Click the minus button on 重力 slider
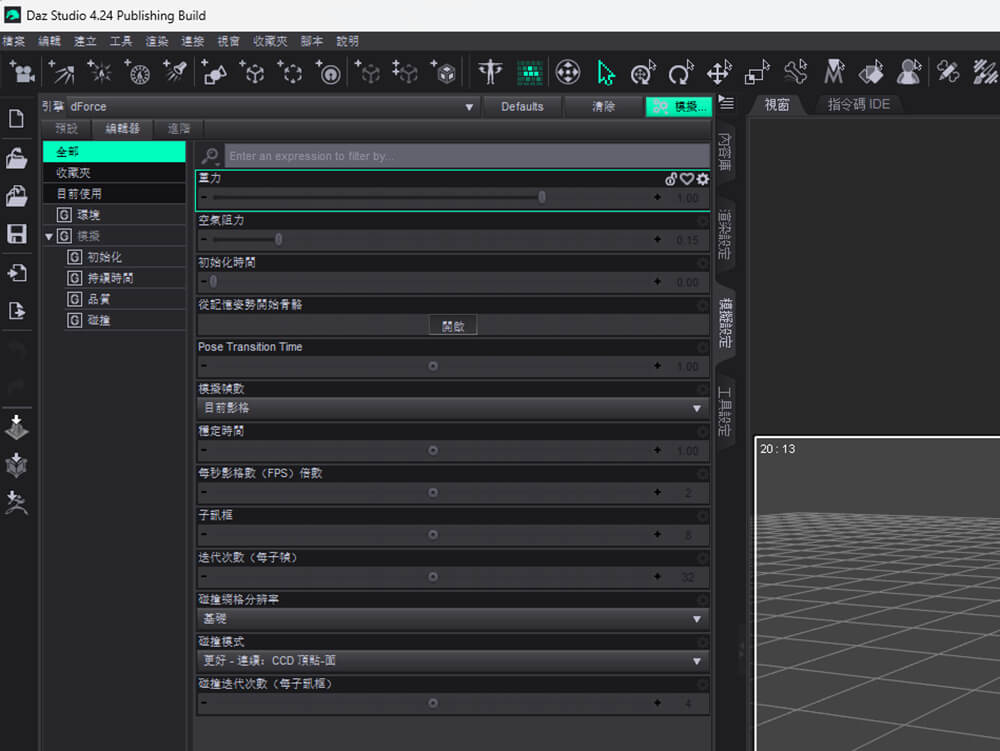 tap(203, 198)
